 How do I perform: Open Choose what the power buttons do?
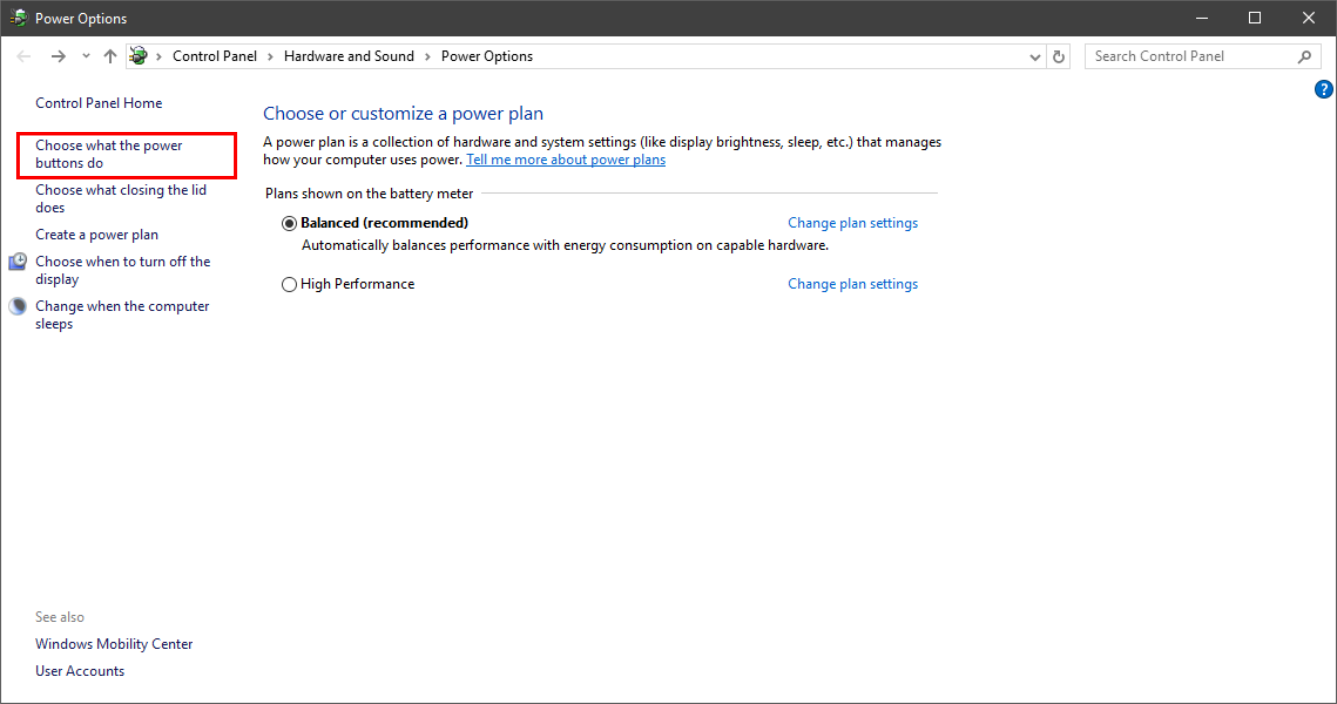(x=109, y=154)
